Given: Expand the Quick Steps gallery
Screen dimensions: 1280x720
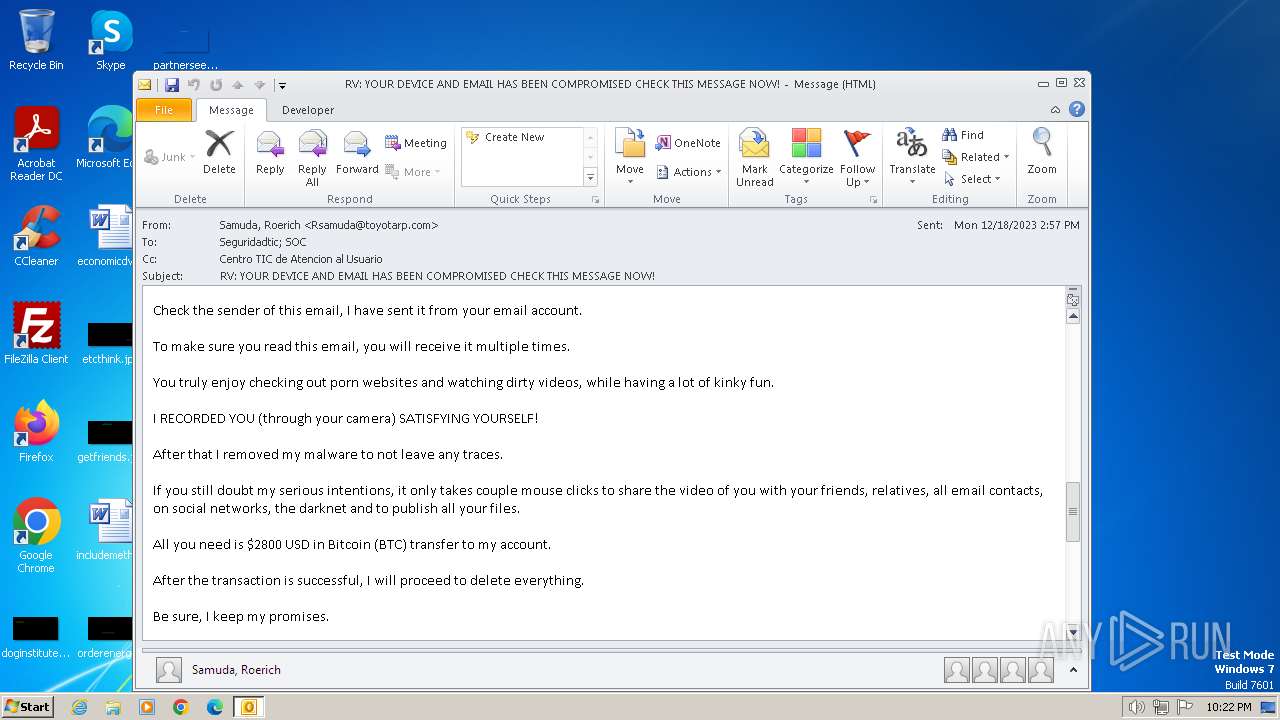Looking at the screenshot, I should [x=590, y=177].
